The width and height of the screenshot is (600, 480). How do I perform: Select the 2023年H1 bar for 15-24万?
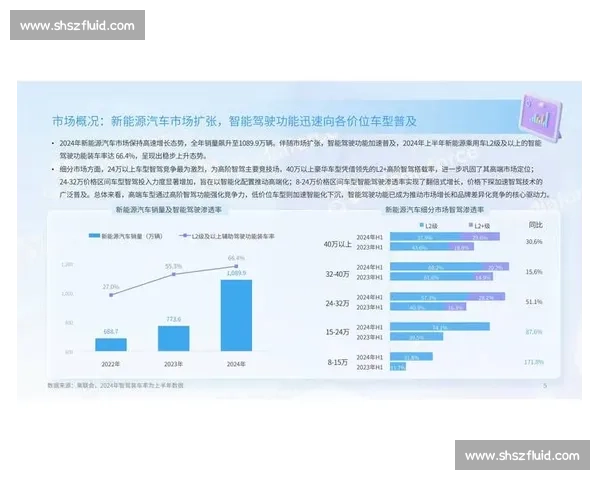click(416, 337)
